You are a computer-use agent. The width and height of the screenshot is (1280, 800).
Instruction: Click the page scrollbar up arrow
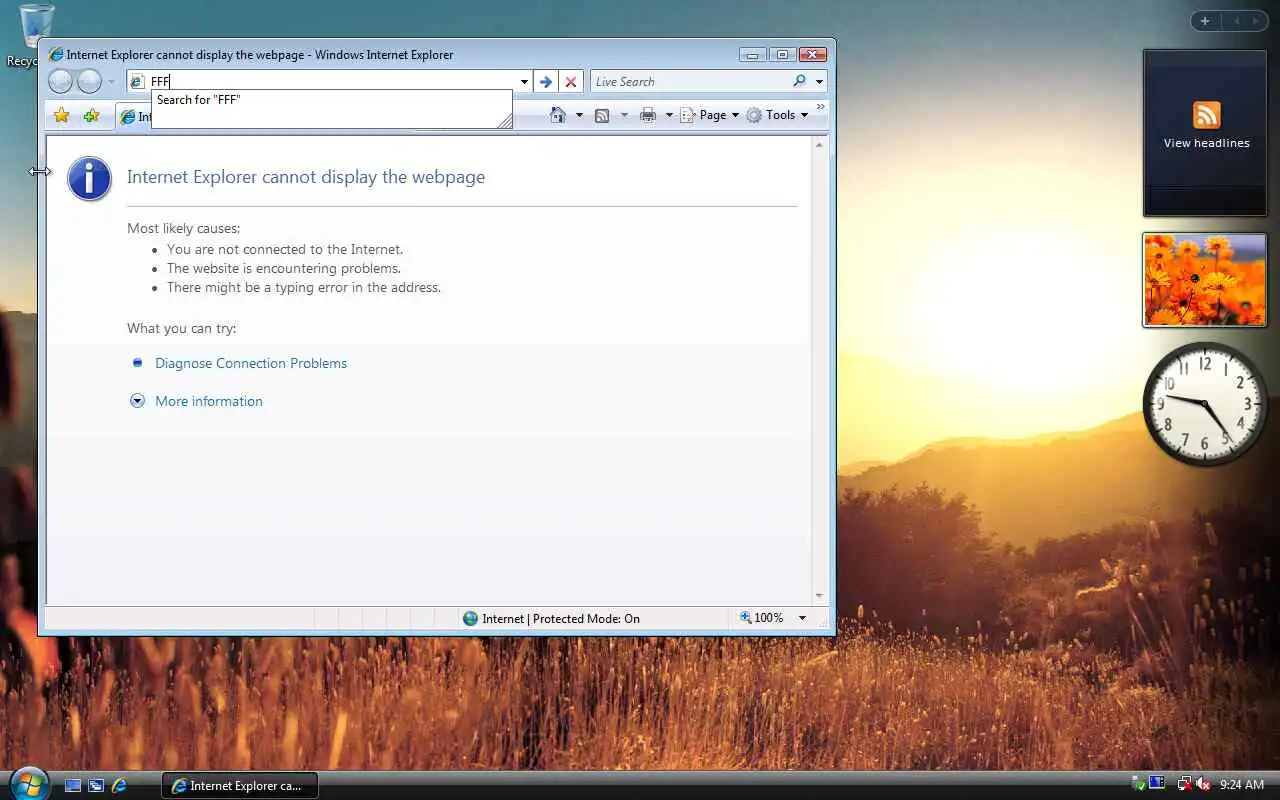(x=820, y=145)
